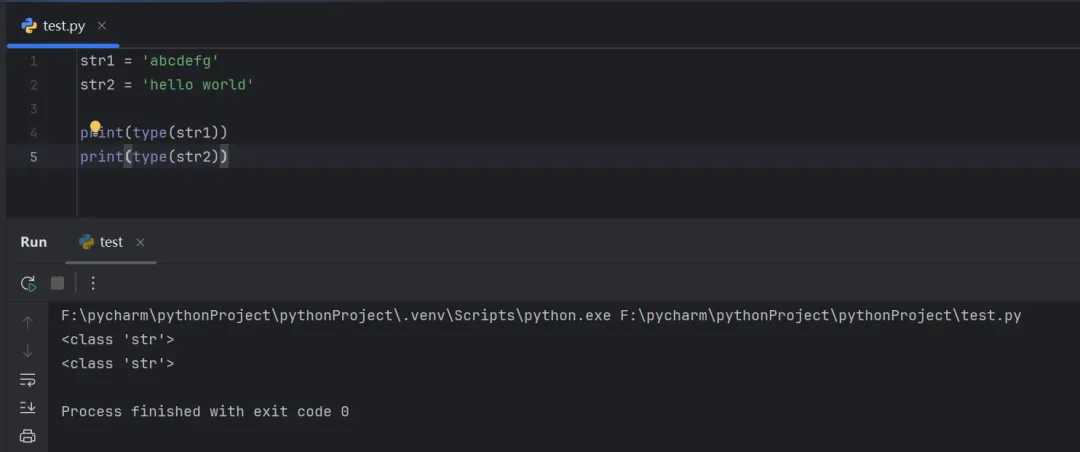
Task: Click the 'Process finished with exit code 0' text
Action: [205, 412]
